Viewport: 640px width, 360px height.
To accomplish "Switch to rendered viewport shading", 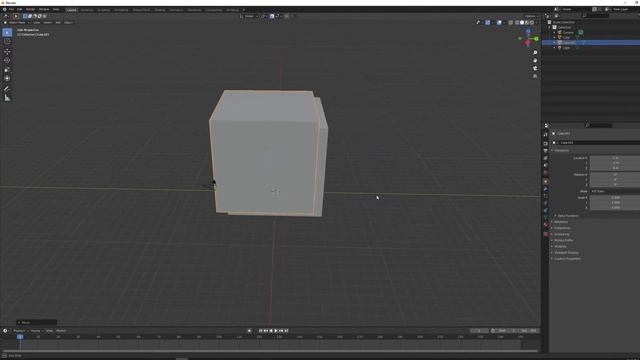I will click(532, 22).
